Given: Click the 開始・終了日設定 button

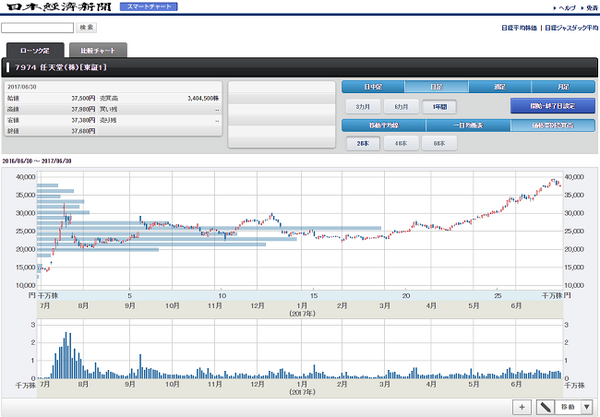Looking at the screenshot, I should (x=553, y=106).
